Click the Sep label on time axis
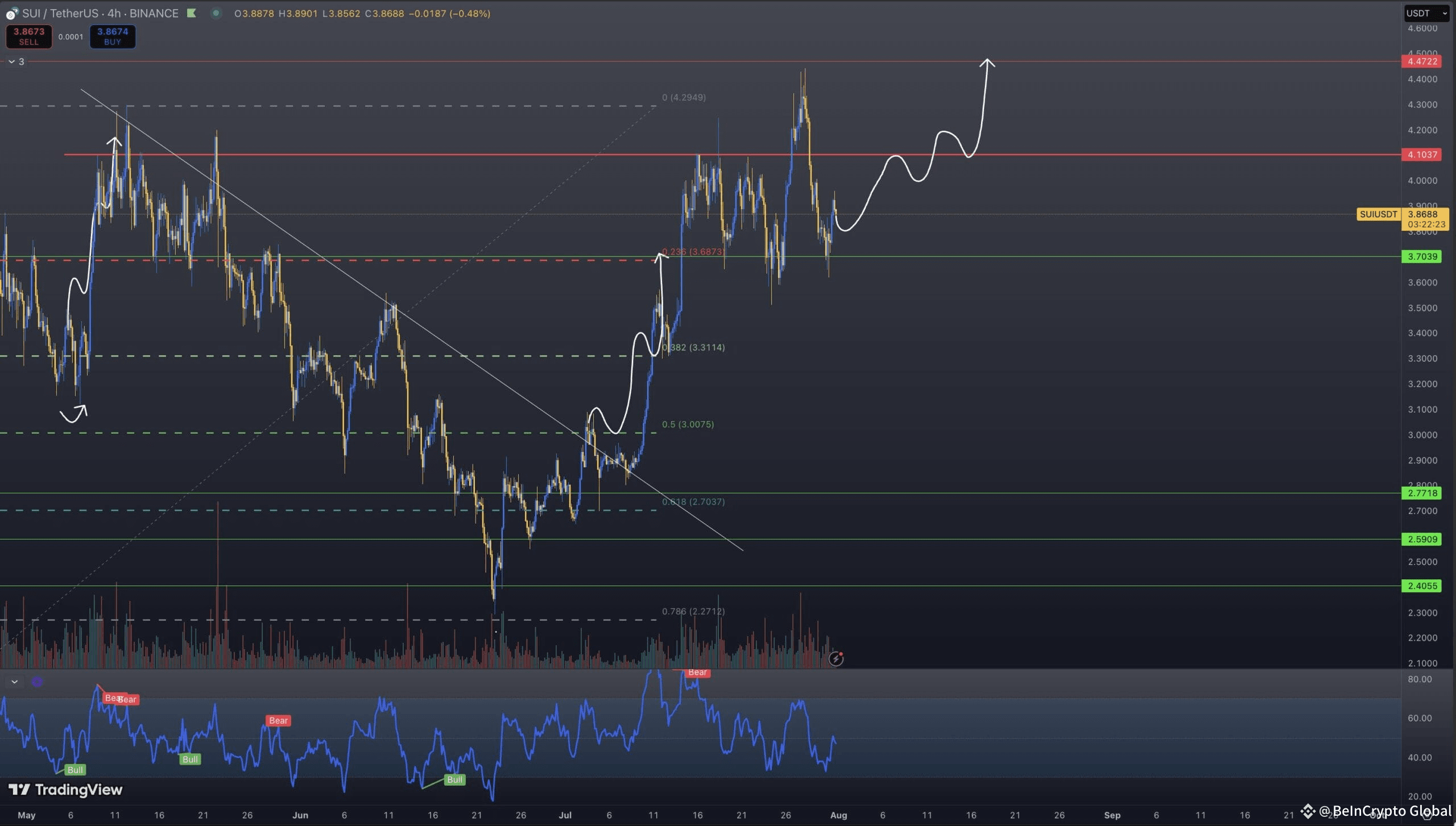The height and width of the screenshot is (826, 1456). [1112, 815]
